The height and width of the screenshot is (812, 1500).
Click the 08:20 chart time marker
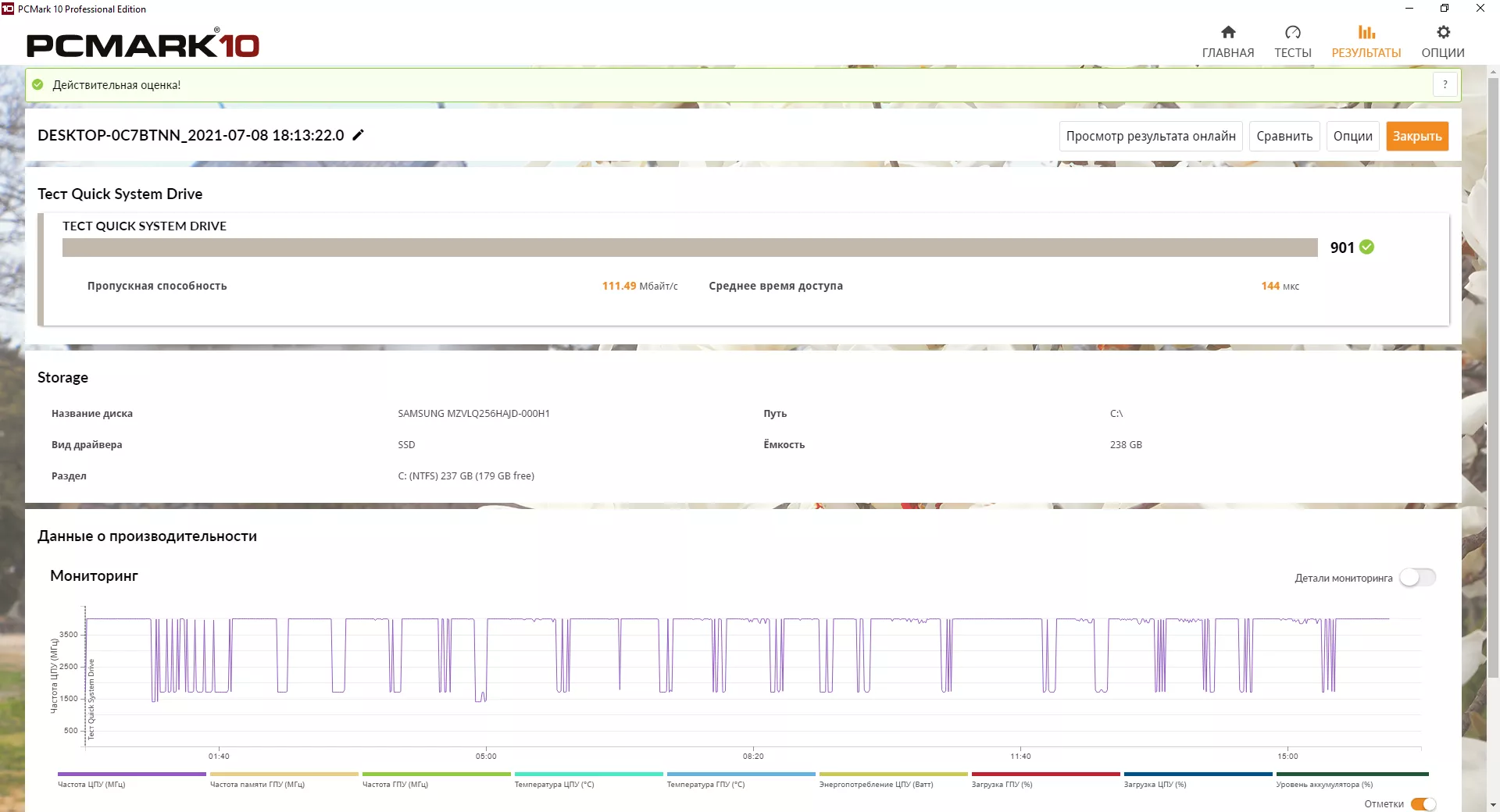tap(753, 756)
